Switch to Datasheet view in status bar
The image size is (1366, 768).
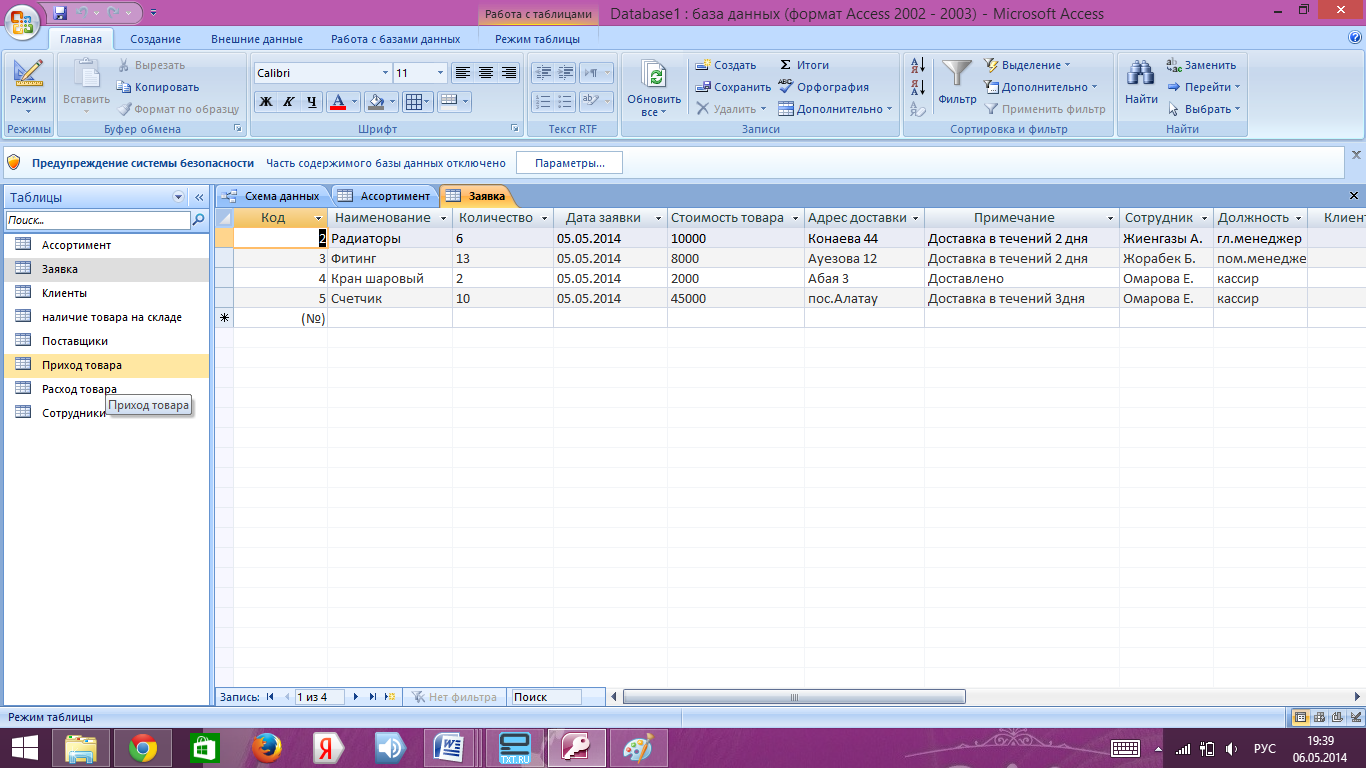1300,717
